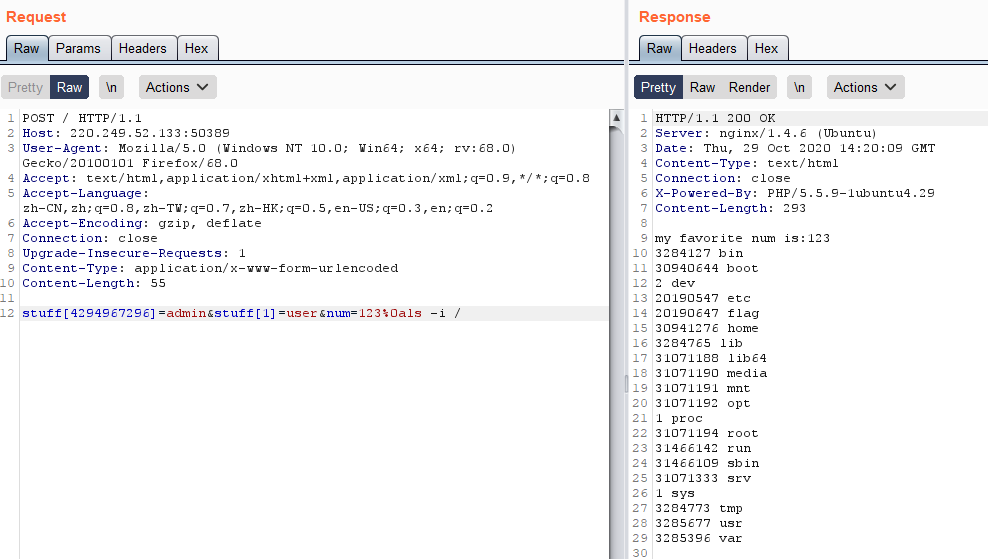Switch to Request Raw tab
This screenshot has width=988, height=559.
tap(26, 49)
